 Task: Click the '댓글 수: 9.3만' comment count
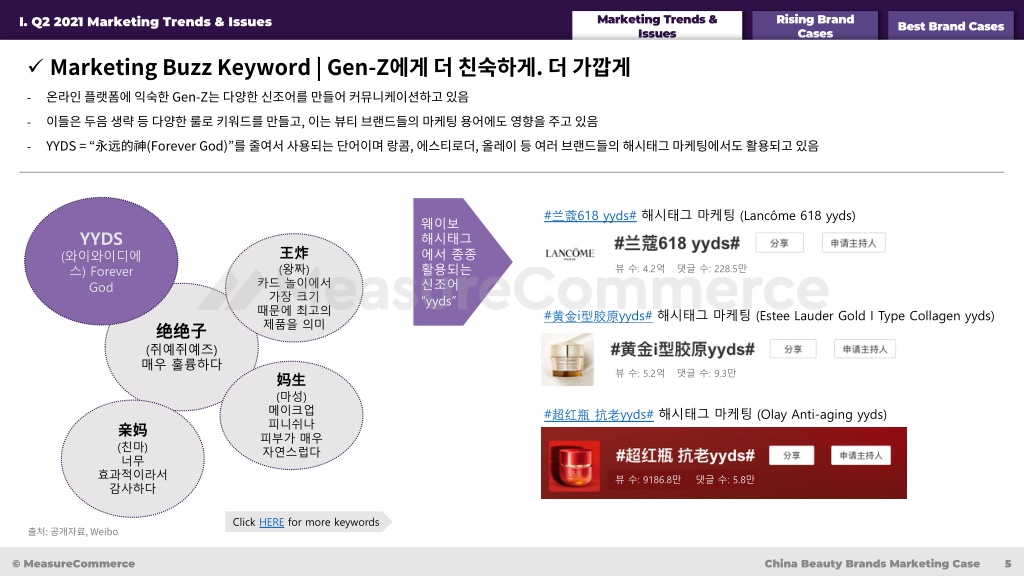click(x=707, y=374)
